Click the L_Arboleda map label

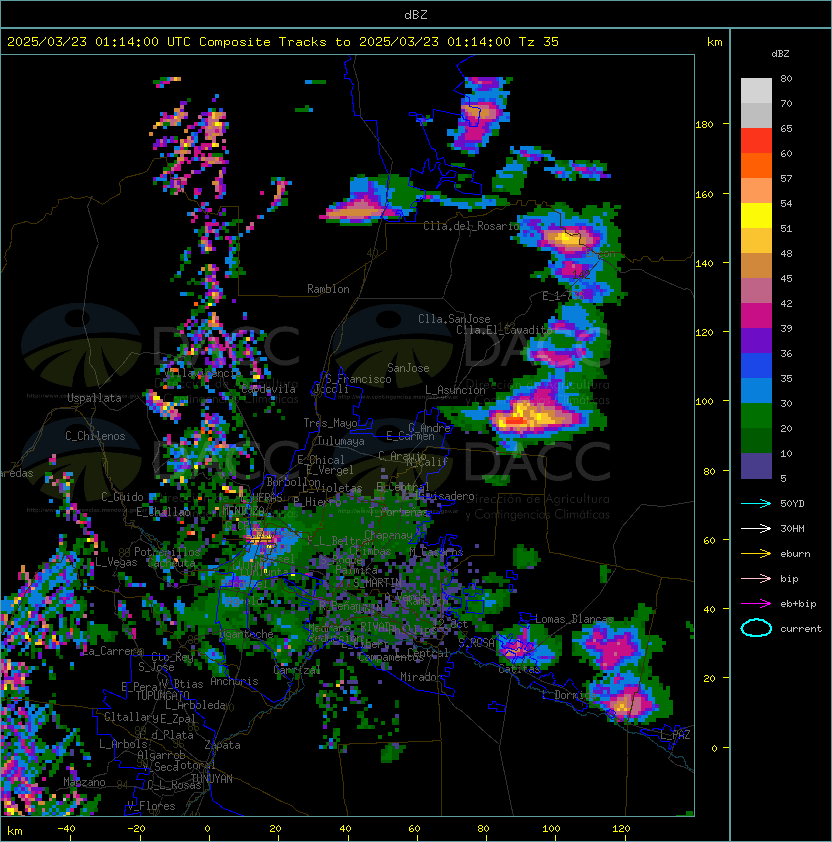pyautogui.click(x=195, y=705)
